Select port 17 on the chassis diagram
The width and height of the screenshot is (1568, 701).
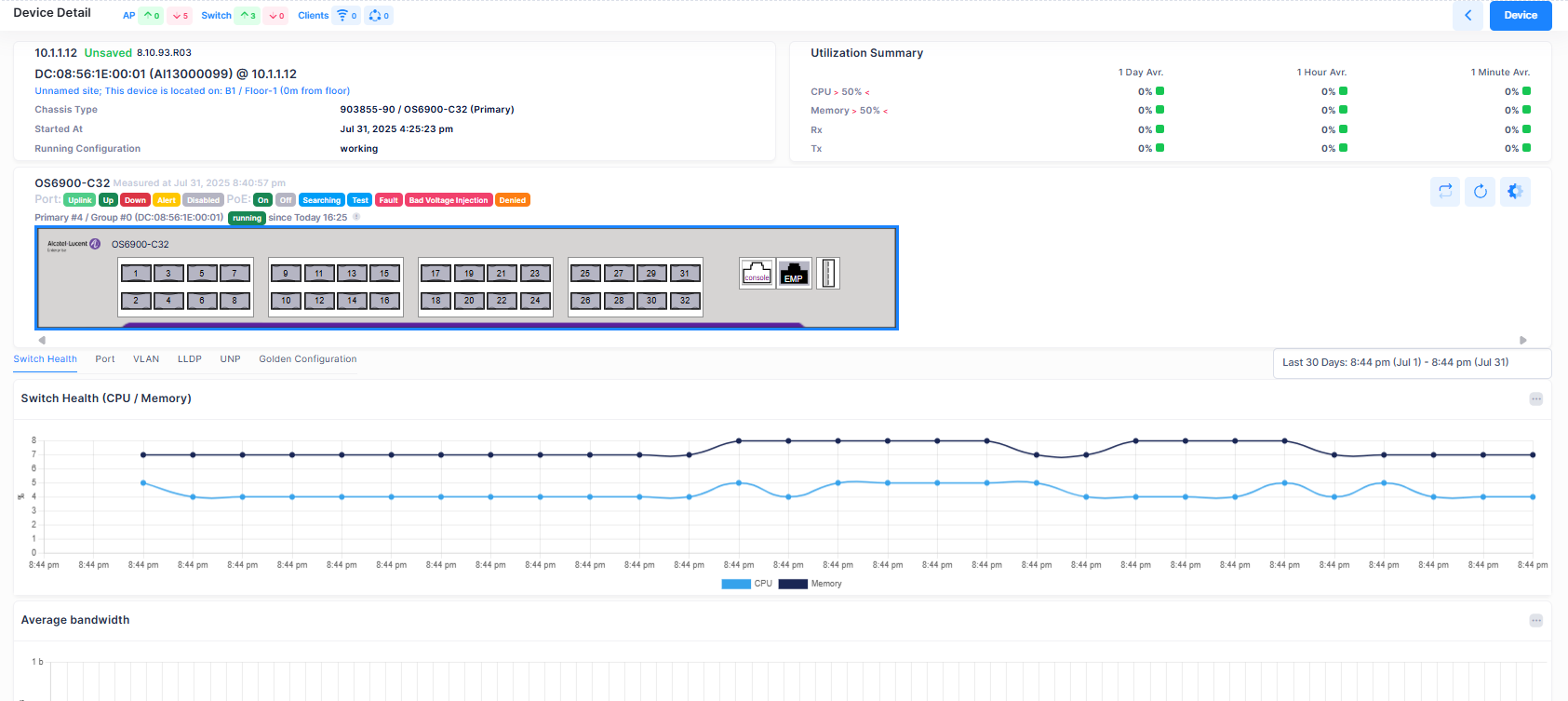(436, 274)
